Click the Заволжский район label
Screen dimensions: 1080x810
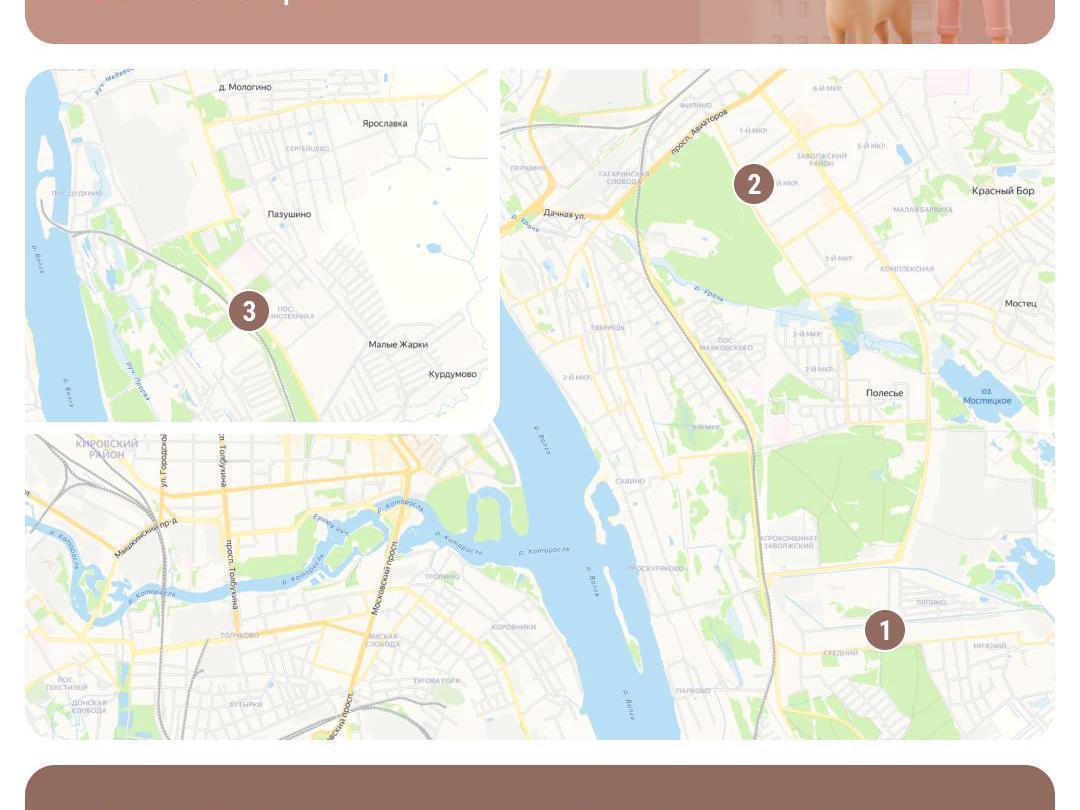pos(822,160)
